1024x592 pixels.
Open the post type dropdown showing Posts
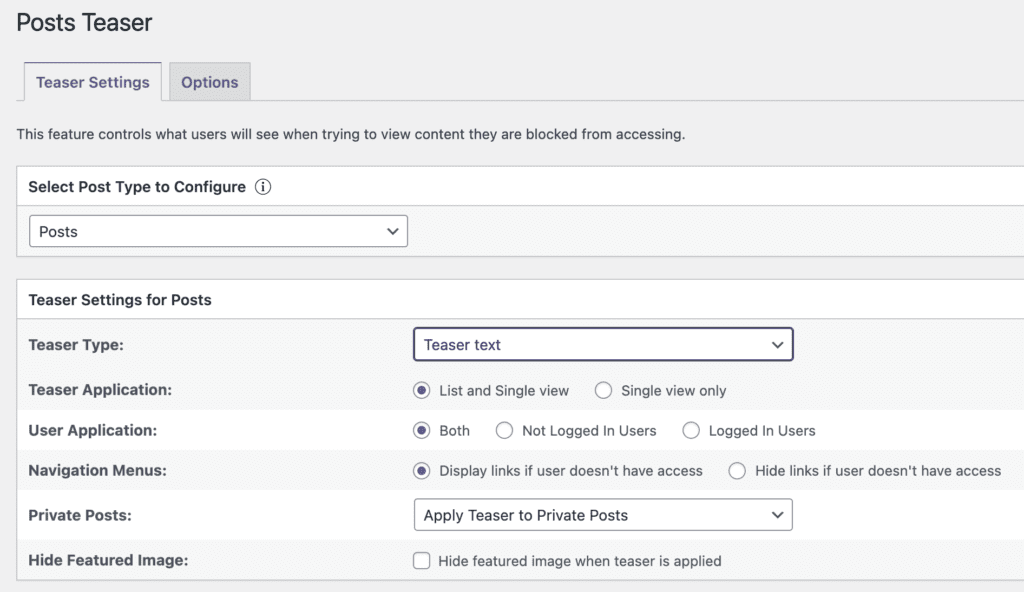[218, 231]
